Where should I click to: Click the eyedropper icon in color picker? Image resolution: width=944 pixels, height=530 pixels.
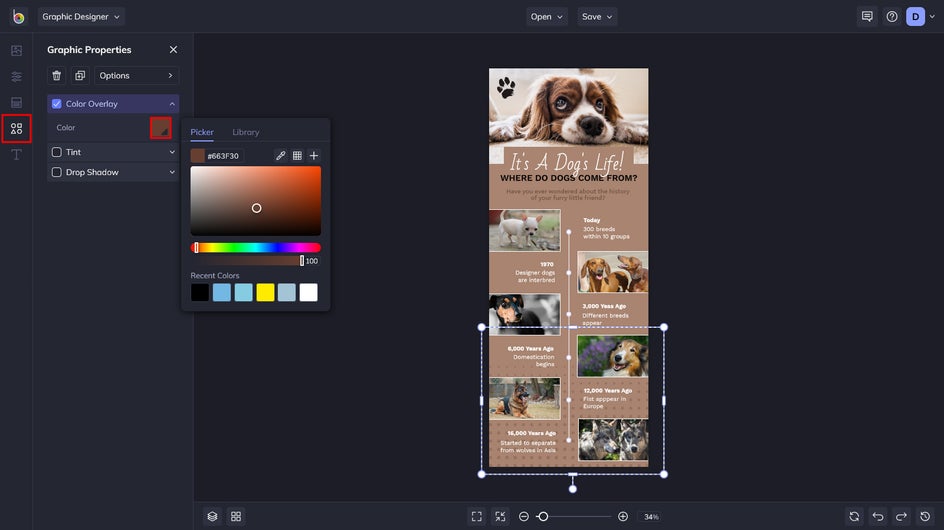tap(281, 156)
